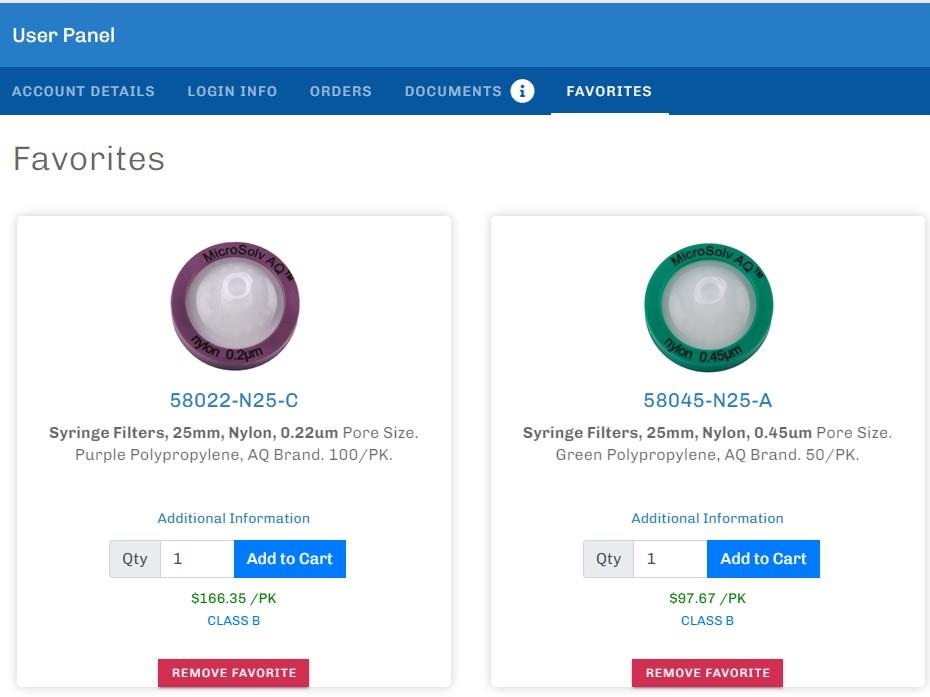Open product link 58045-N25-A

tap(708, 401)
